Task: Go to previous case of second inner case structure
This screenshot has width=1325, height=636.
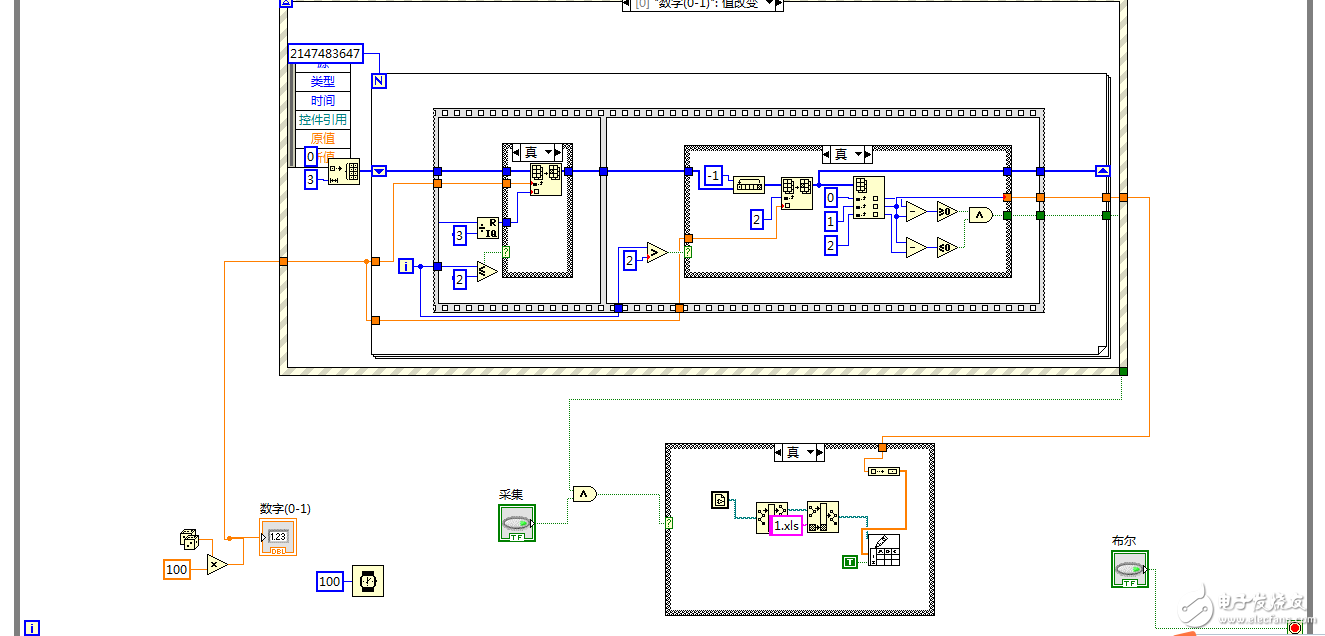Action: tap(827, 154)
